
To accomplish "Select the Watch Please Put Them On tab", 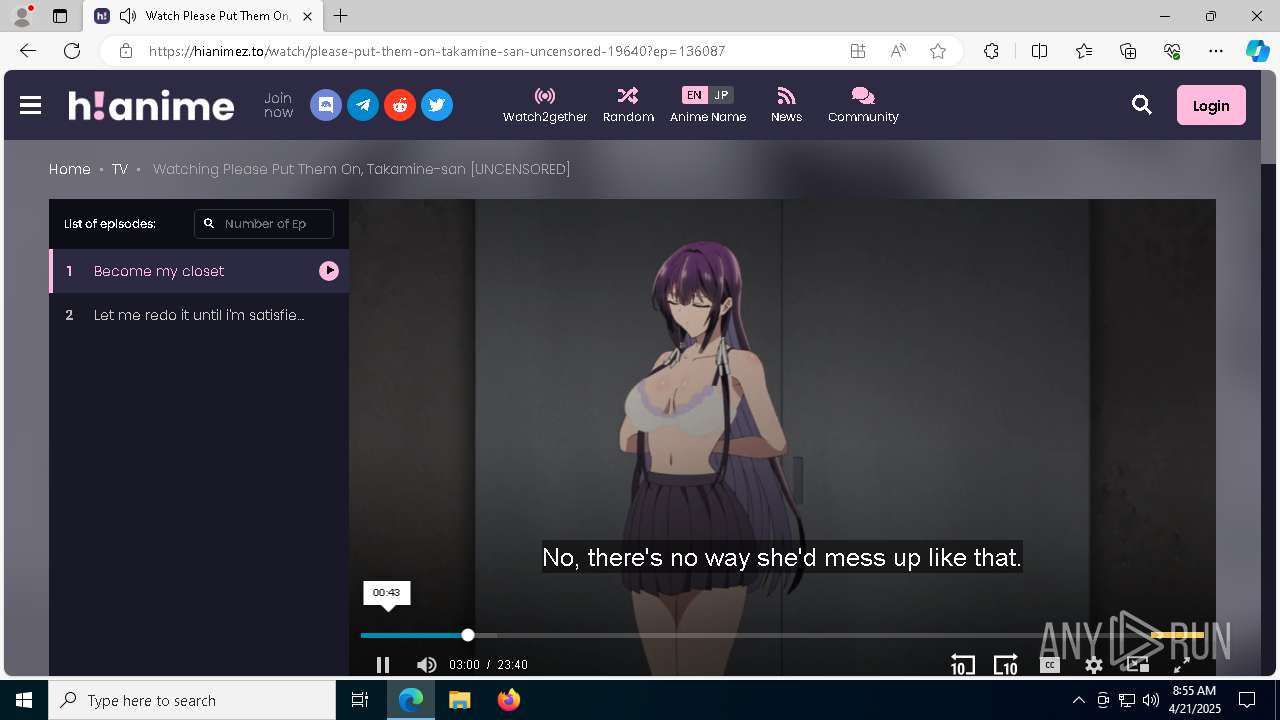I will coord(203,16).
